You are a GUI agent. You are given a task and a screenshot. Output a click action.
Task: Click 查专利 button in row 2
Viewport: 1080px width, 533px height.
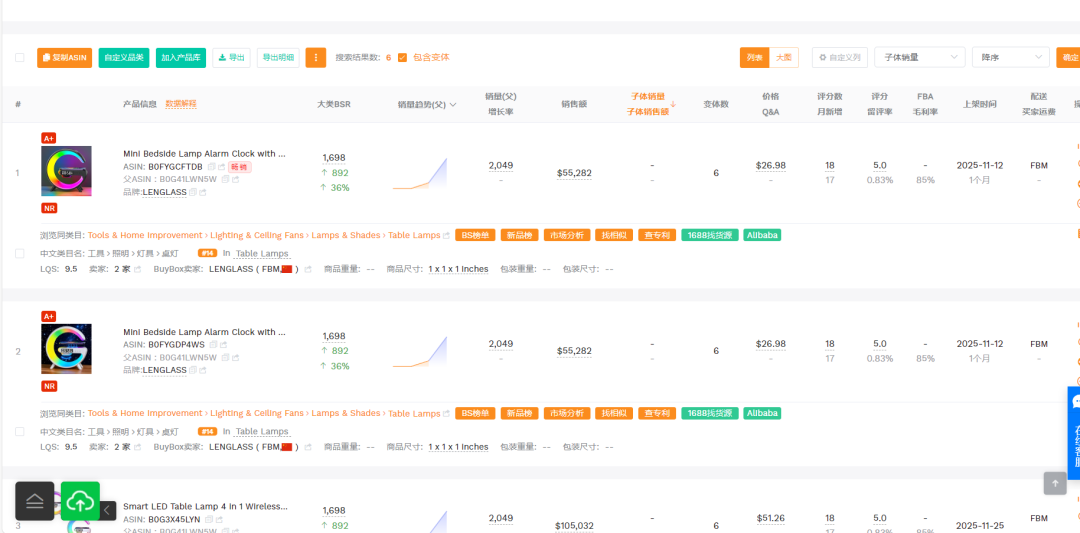coord(657,414)
